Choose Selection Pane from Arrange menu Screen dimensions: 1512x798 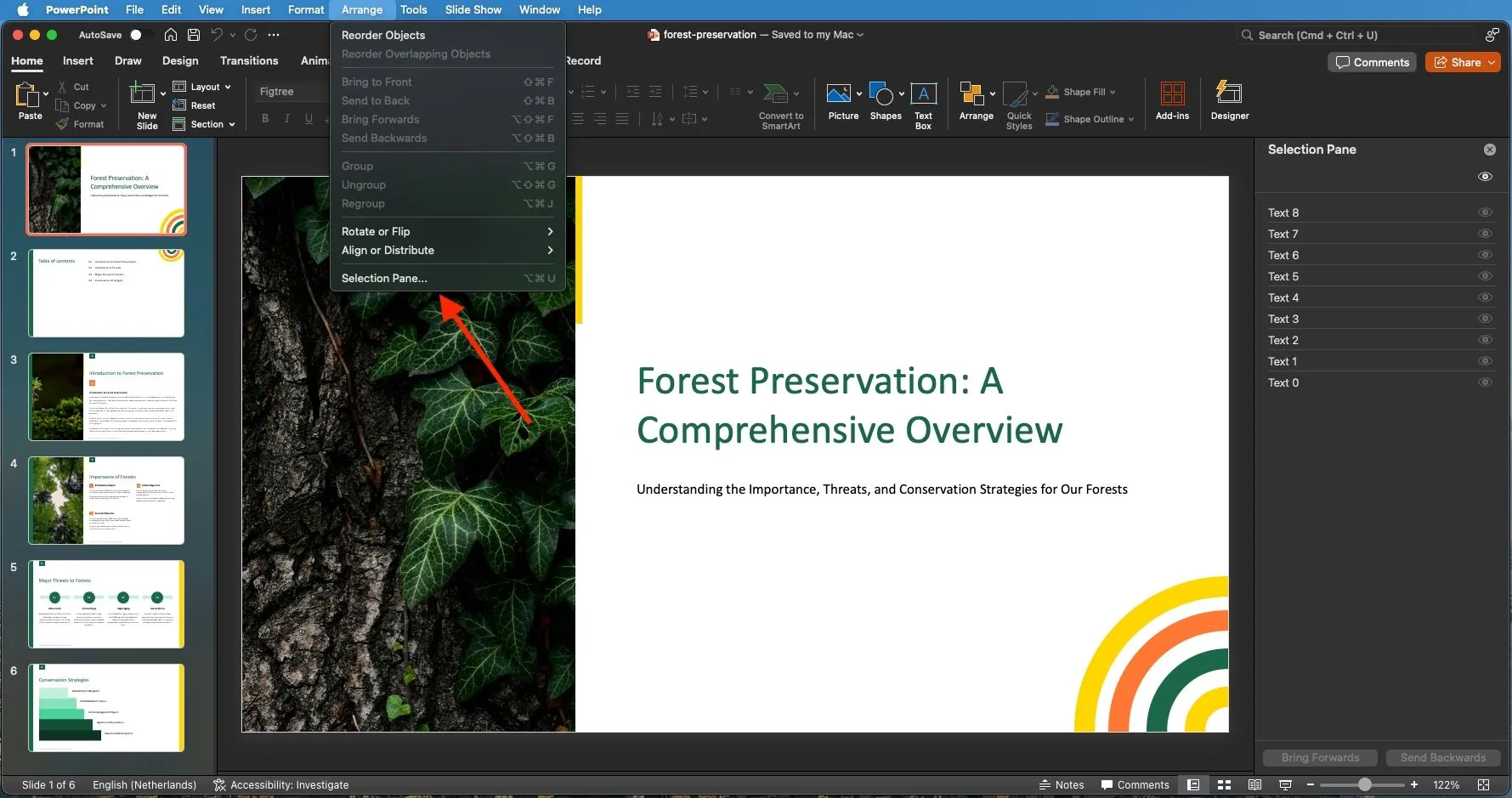click(x=384, y=278)
